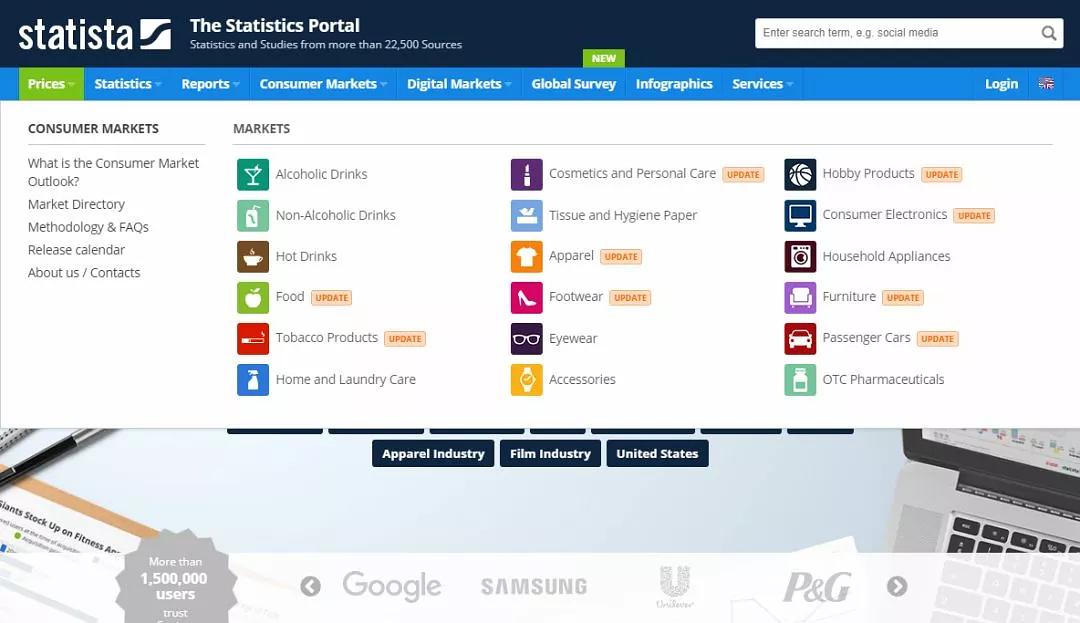1080x623 pixels.
Task: Click the Apparel t-shirt icon
Action: pyautogui.click(x=527, y=257)
